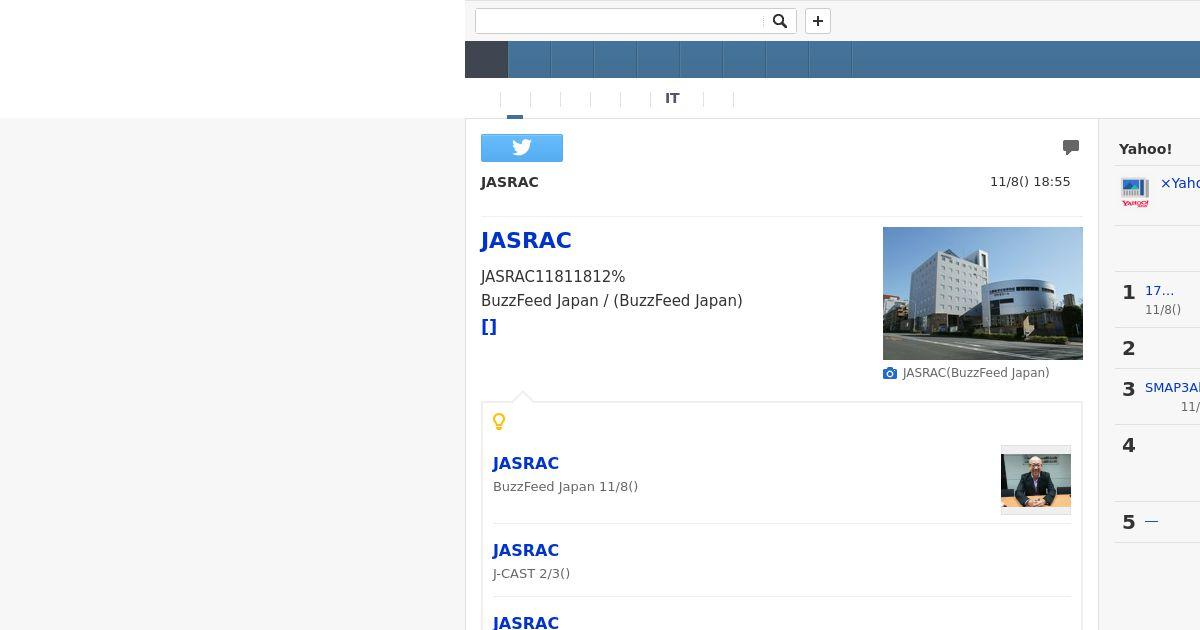Click the plus button beside search
This screenshot has height=630, width=1200.
point(818,21)
